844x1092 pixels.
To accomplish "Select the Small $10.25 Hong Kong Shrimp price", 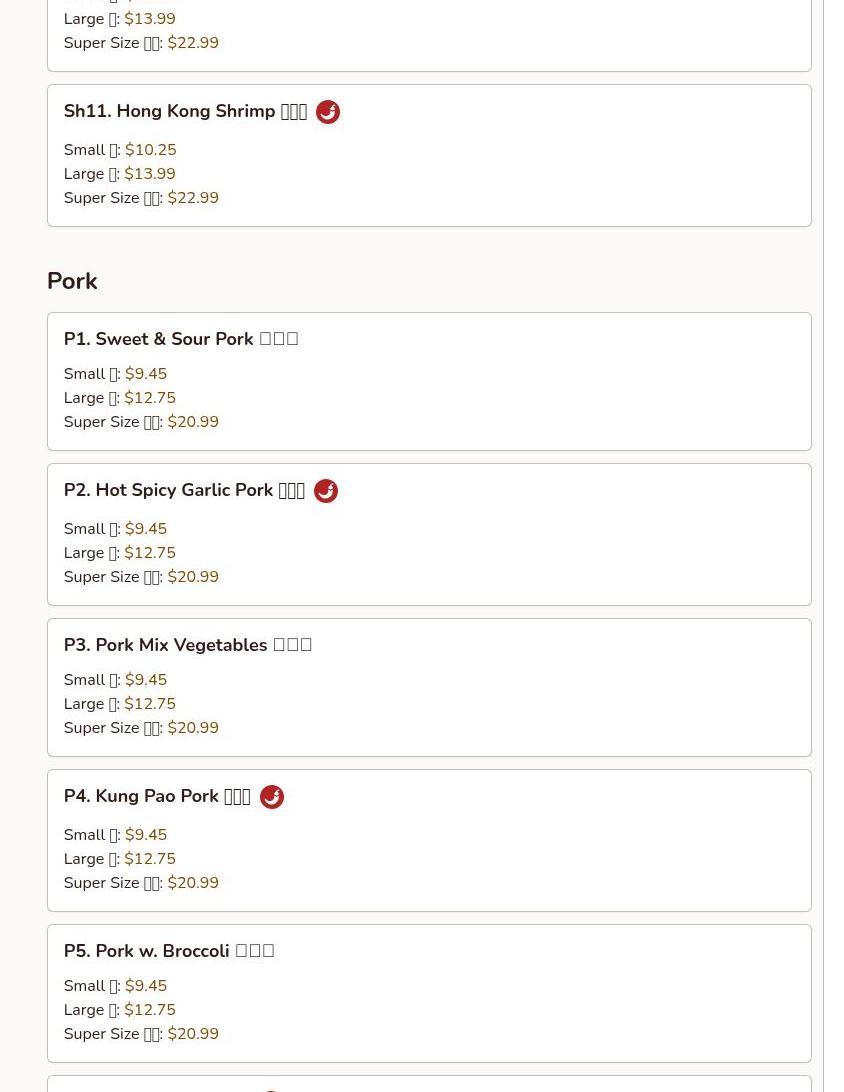I will click(x=150, y=150).
